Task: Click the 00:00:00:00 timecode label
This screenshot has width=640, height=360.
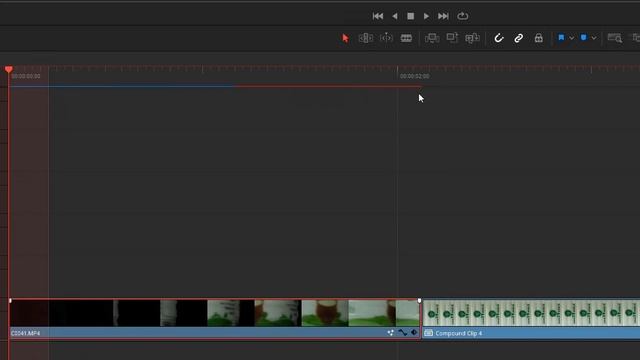Action: [26, 76]
